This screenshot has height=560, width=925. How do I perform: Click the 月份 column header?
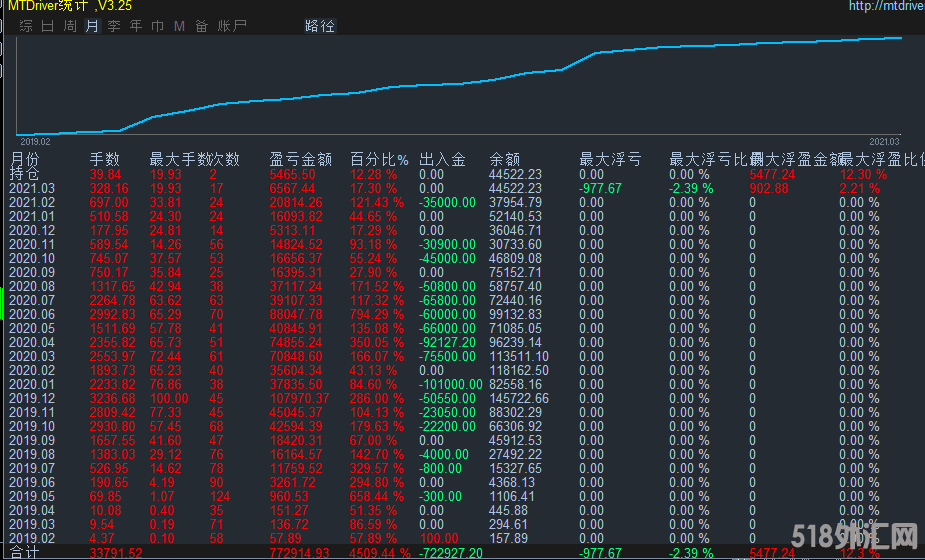[x=25, y=159]
